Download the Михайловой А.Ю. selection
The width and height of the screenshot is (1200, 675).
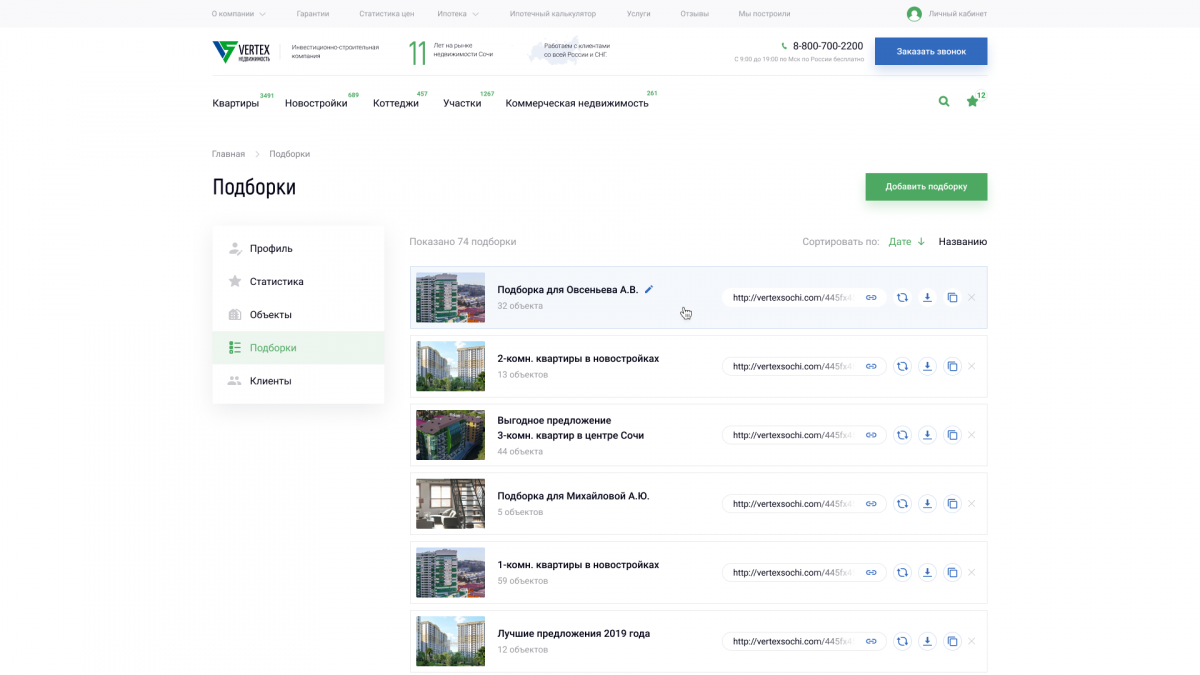coord(927,504)
